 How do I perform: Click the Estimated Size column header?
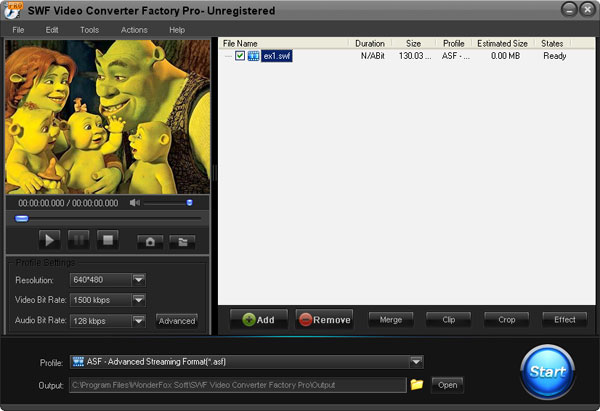click(502, 44)
